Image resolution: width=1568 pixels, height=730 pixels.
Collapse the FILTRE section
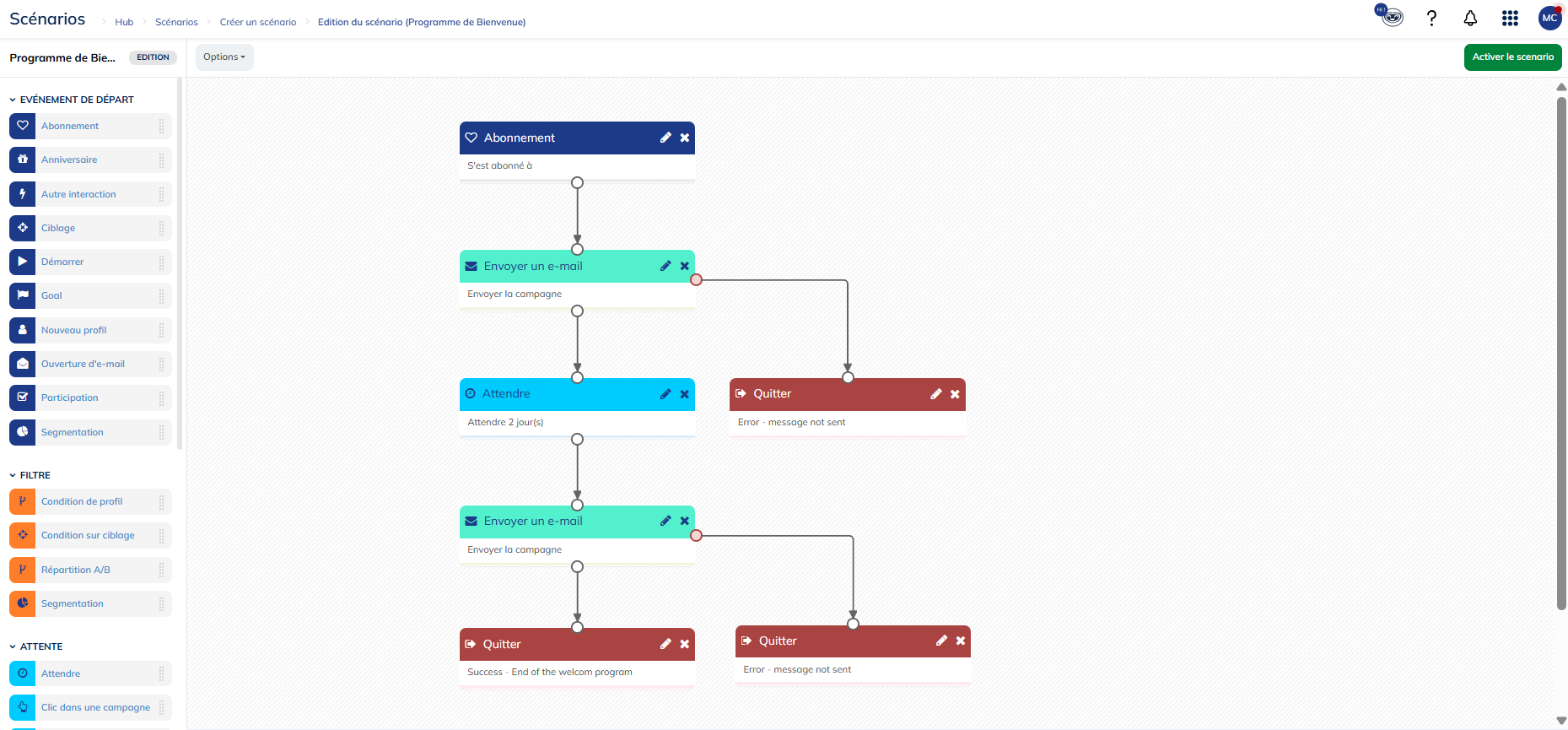click(13, 475)
